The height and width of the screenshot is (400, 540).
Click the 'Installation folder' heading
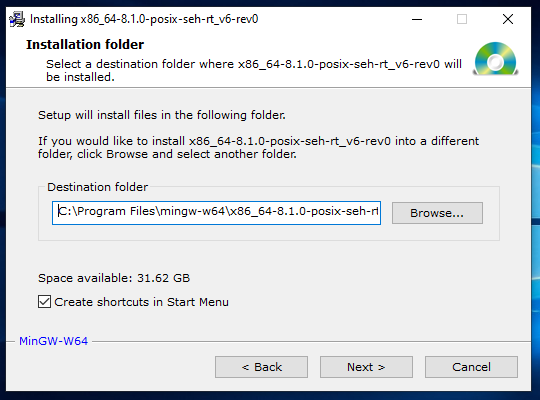(85, 45)
